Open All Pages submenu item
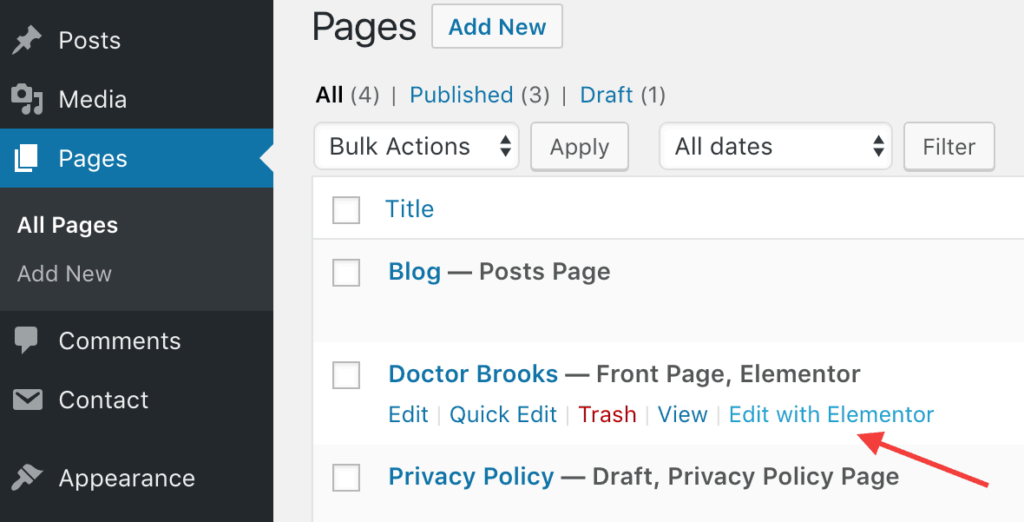 tap(67, 225)
